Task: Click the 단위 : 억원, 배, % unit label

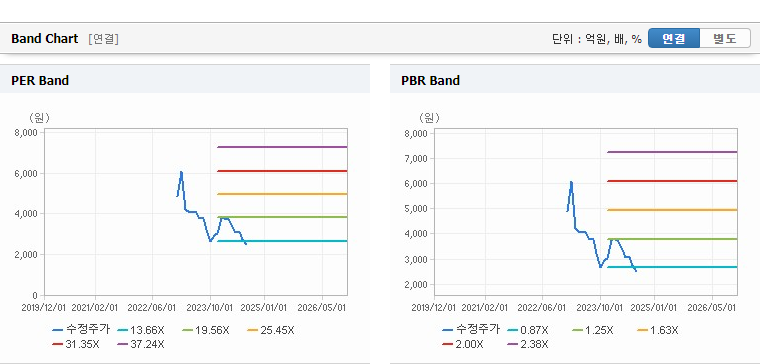Action: [x=597, y=39]
